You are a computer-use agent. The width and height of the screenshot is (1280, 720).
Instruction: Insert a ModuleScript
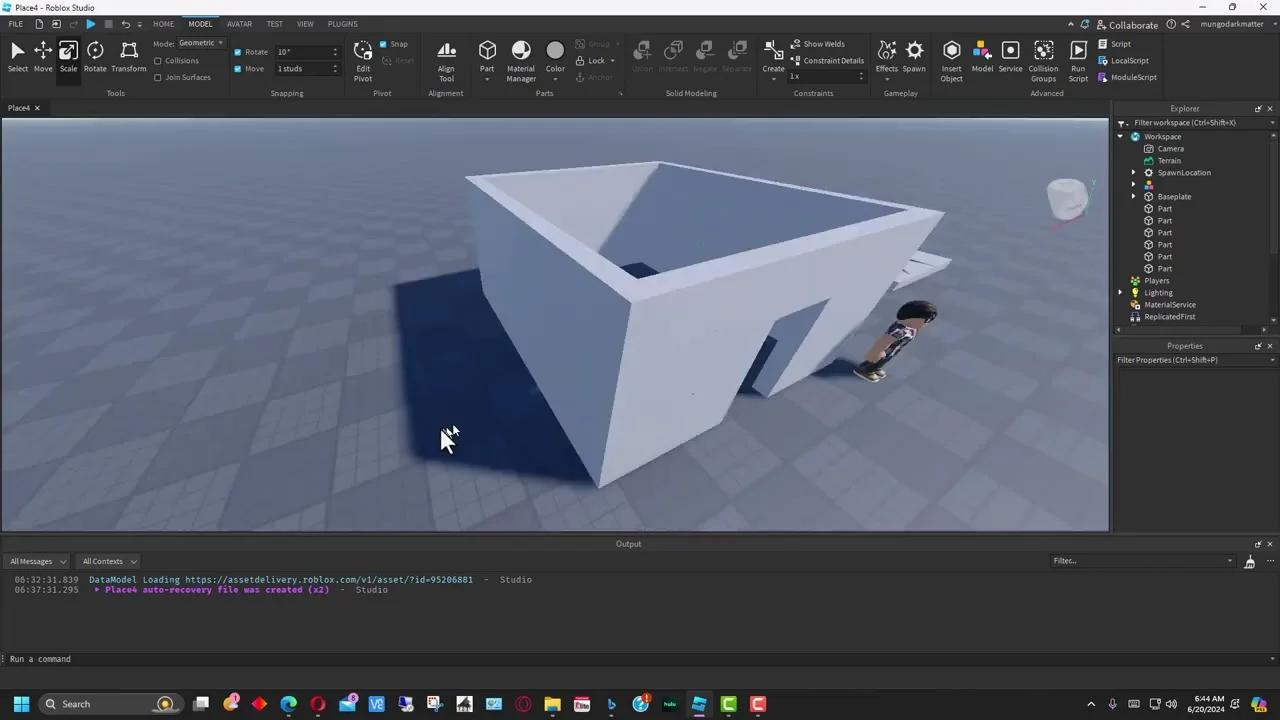[1127, 77]
